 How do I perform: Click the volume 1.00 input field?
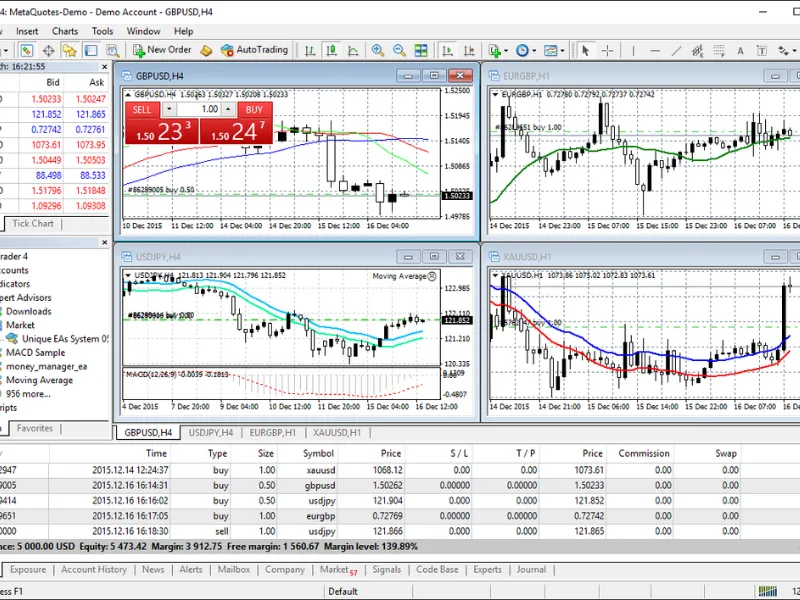[199, 109]
